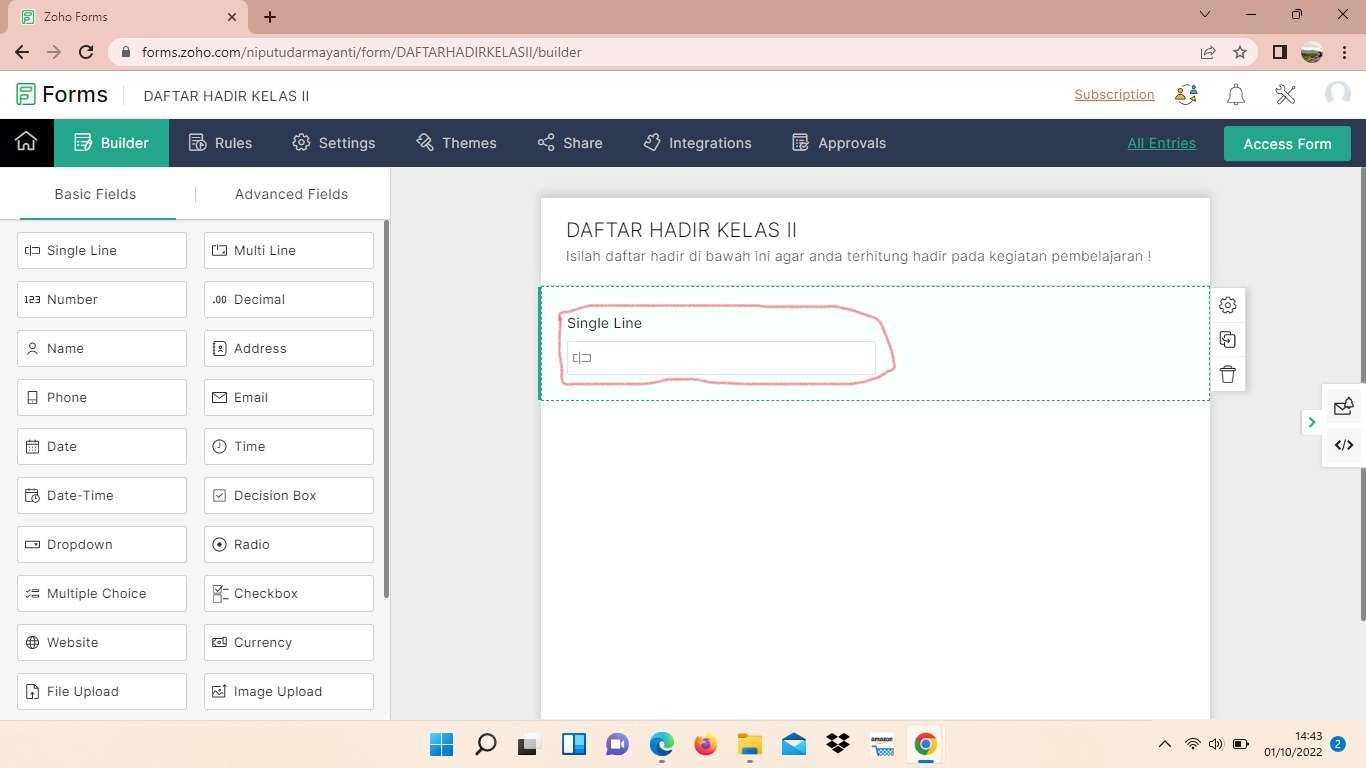
Task: Expand the right side panel arrow
Action: [1312, 422]
